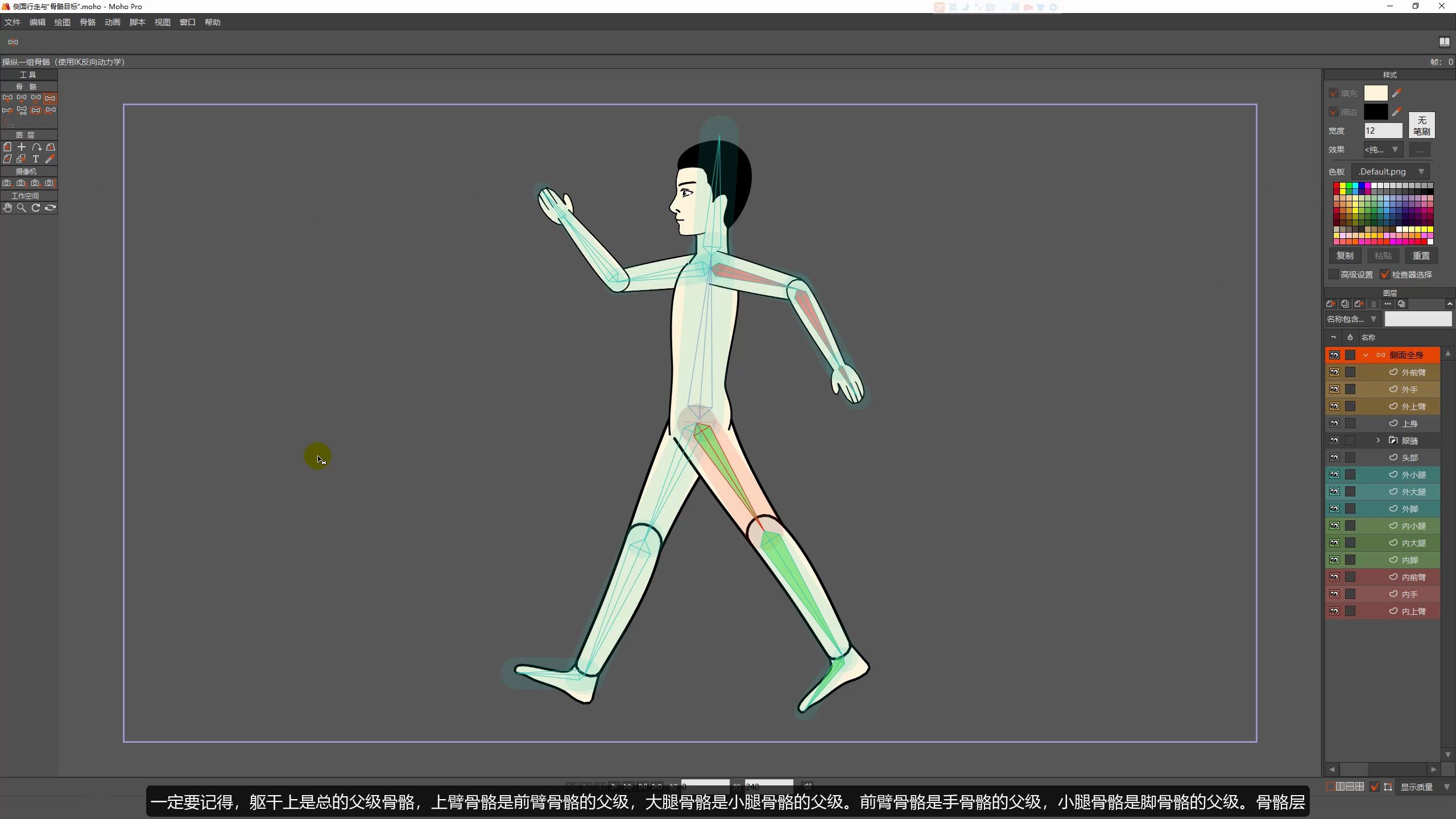Select the Manipulate Bones tool

(x=50, y=98)
